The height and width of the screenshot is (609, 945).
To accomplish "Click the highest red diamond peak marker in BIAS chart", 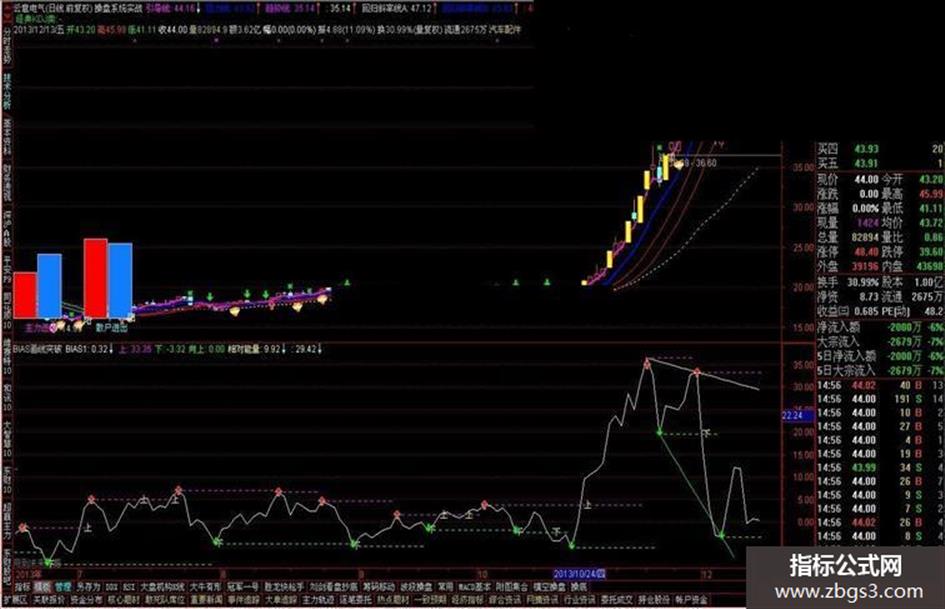I will 647,363.
